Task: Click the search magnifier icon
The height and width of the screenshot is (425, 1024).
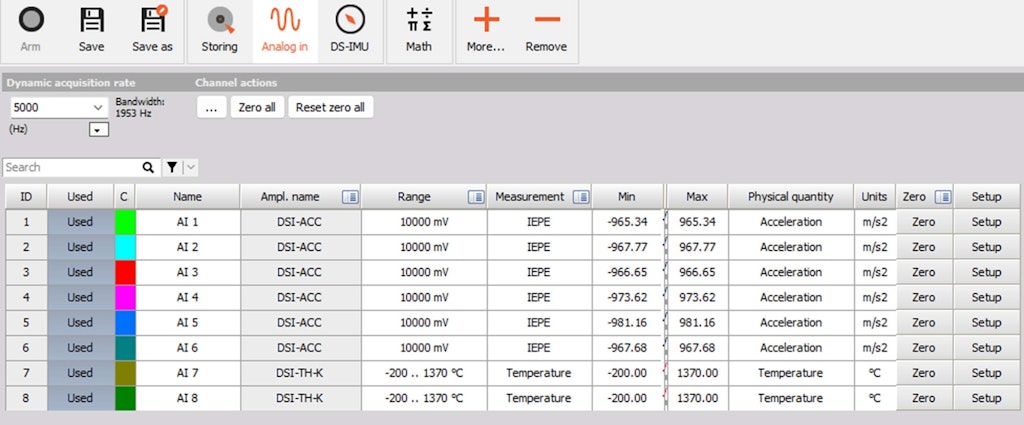Action: coord(148,167)
